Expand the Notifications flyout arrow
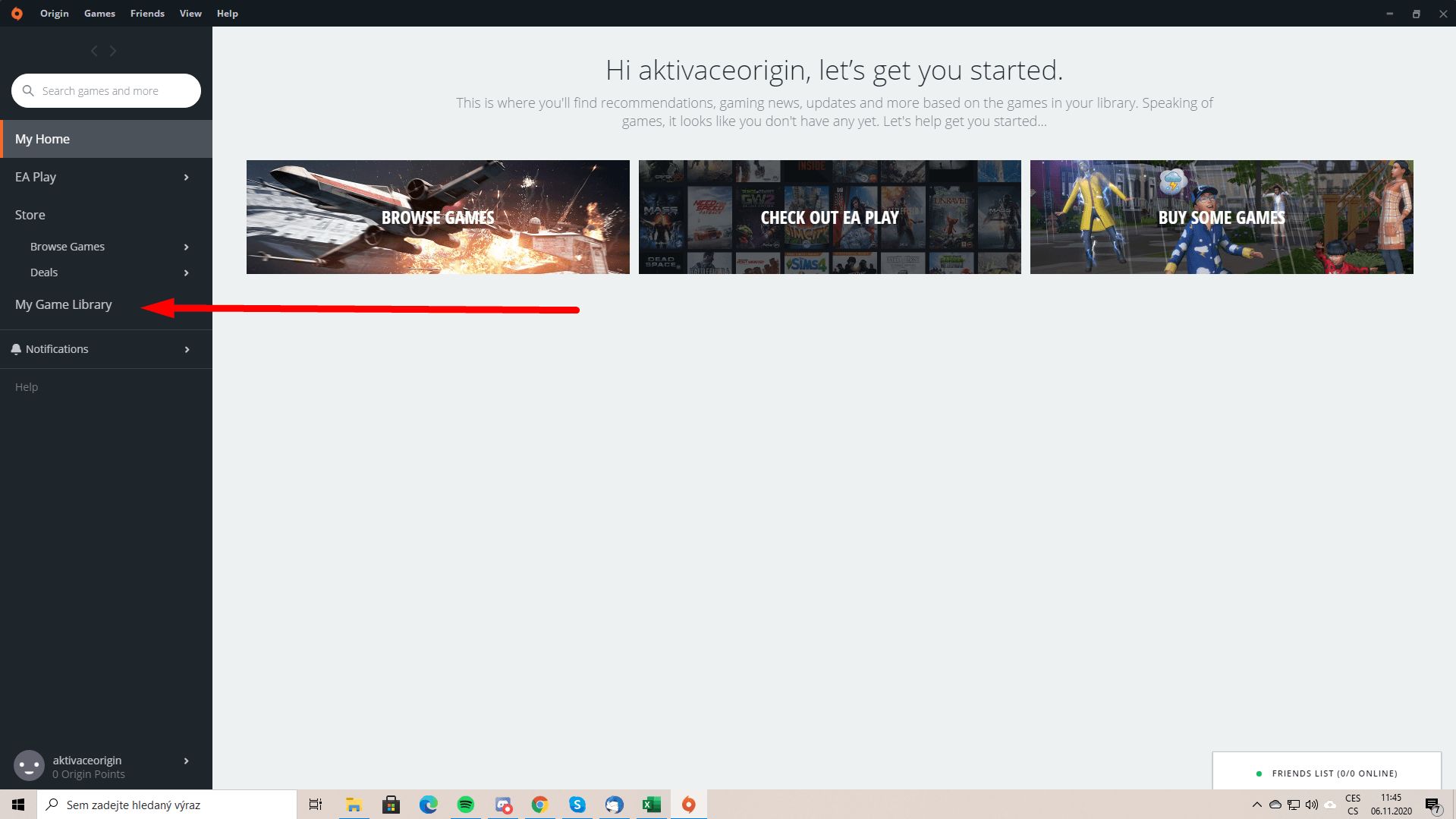1456x819 pixels. coord(186,350)
